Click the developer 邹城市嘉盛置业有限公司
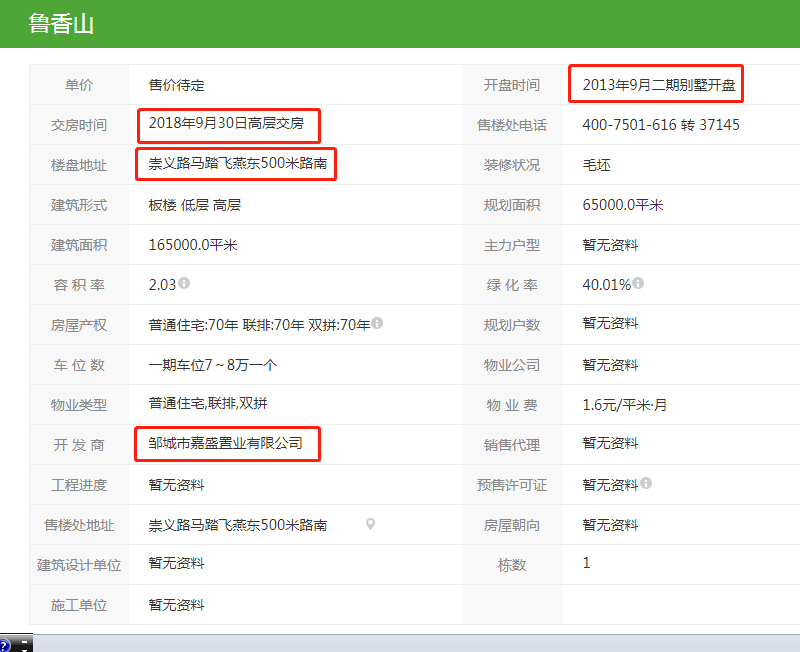This screenshot has width=800, height=652. (x=226, y=443)
